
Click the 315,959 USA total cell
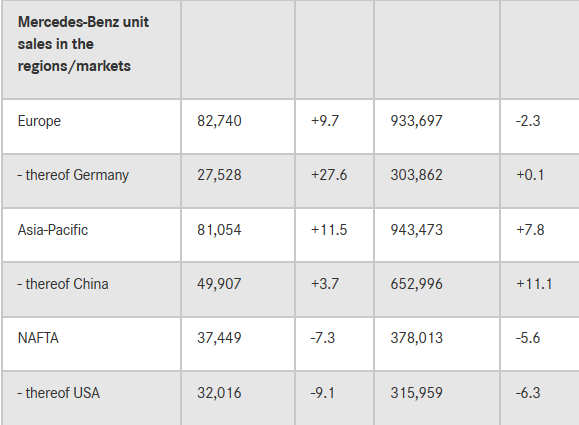[416, 393]
